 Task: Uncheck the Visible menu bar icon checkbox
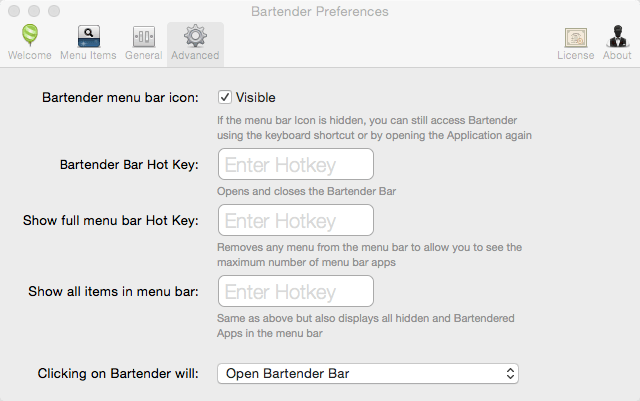click(x=224, y=97)
